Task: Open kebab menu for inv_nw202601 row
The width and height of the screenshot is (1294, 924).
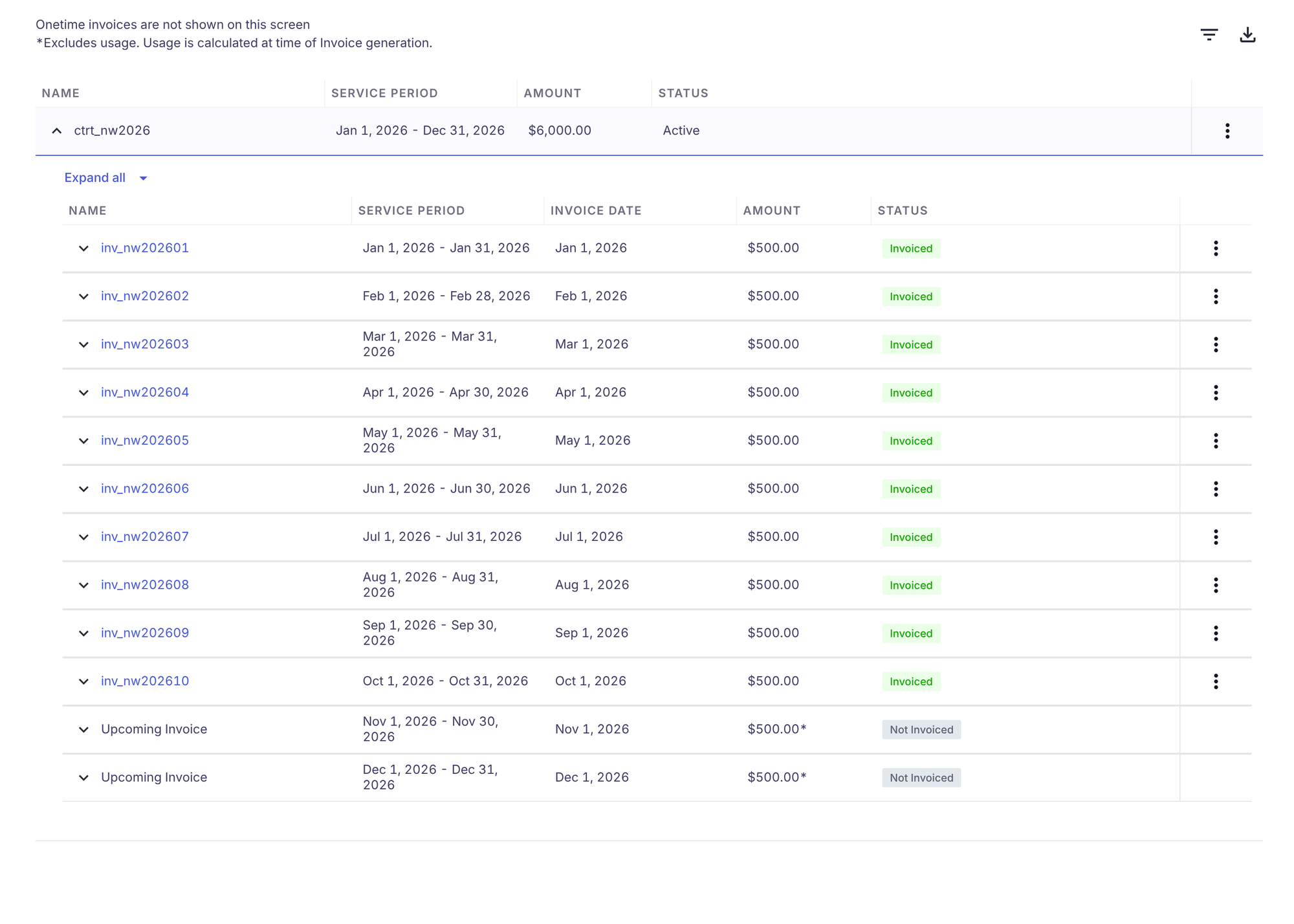Action: (x=1216, y=248)
